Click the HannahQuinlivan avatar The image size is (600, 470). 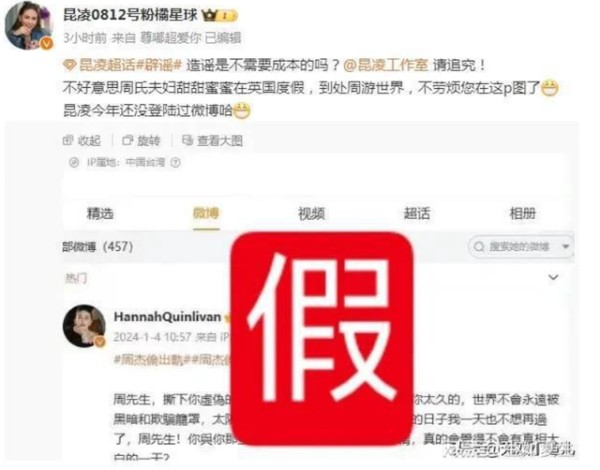tap(84, 326)
